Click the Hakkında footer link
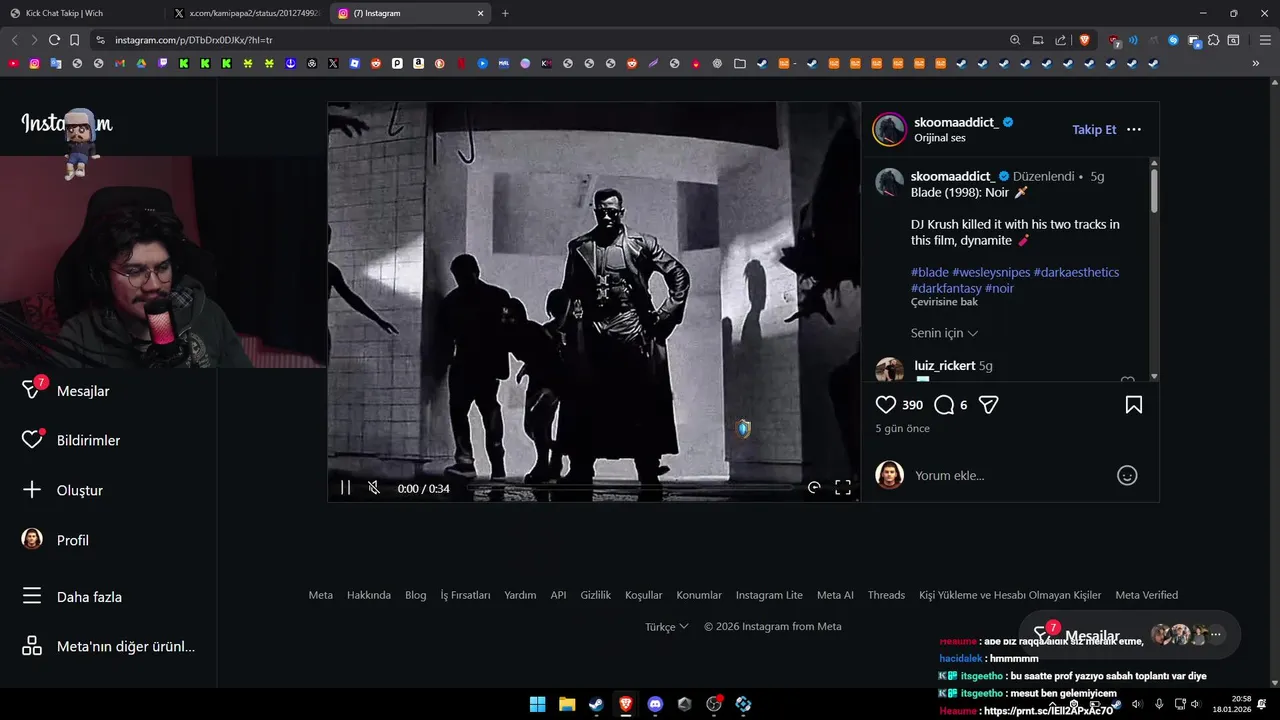The height and width of the screenshot is (720, 1280). [369, 595]
